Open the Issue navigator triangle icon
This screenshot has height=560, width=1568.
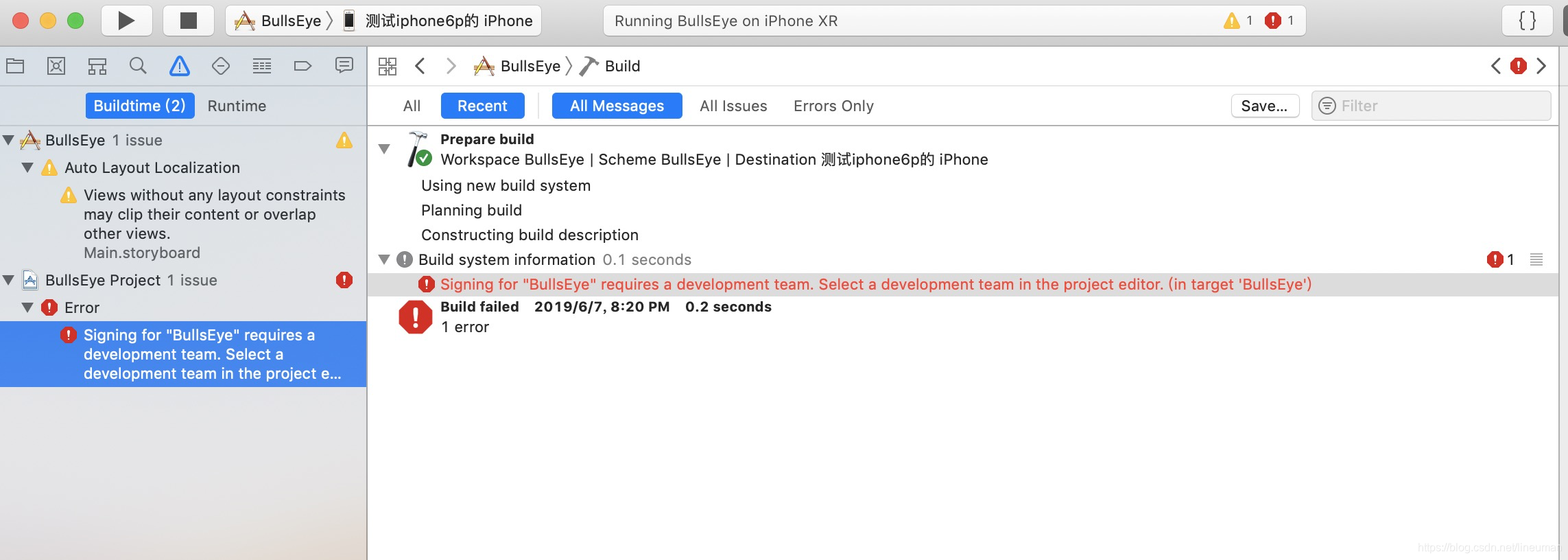click(180, 66)
